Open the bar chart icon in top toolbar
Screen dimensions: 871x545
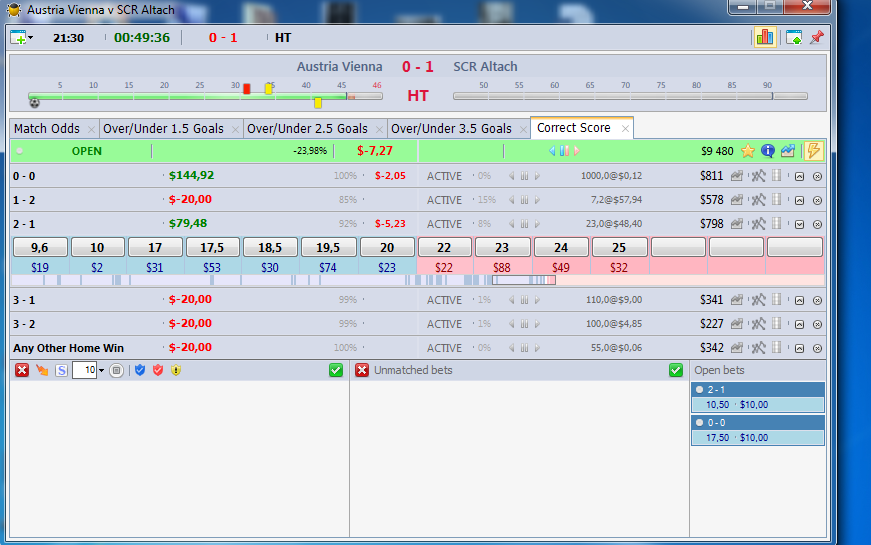[x=765, y=38]
